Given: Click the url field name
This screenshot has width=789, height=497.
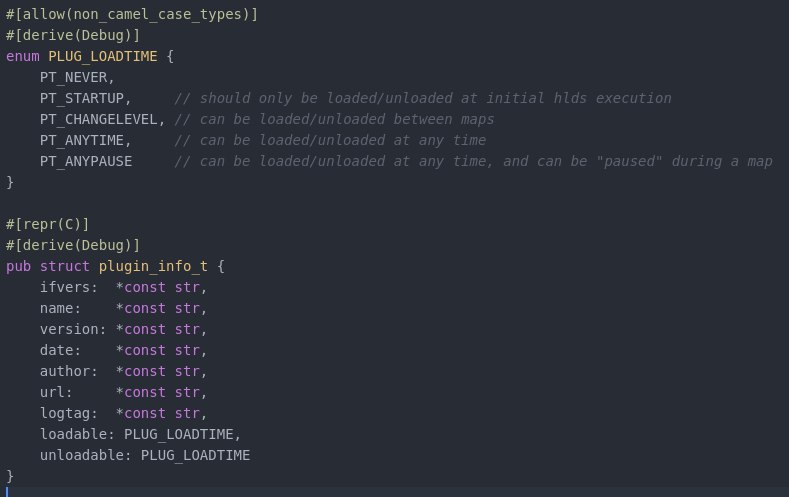Looking at the screenshot, I should [x=52, y=392].
